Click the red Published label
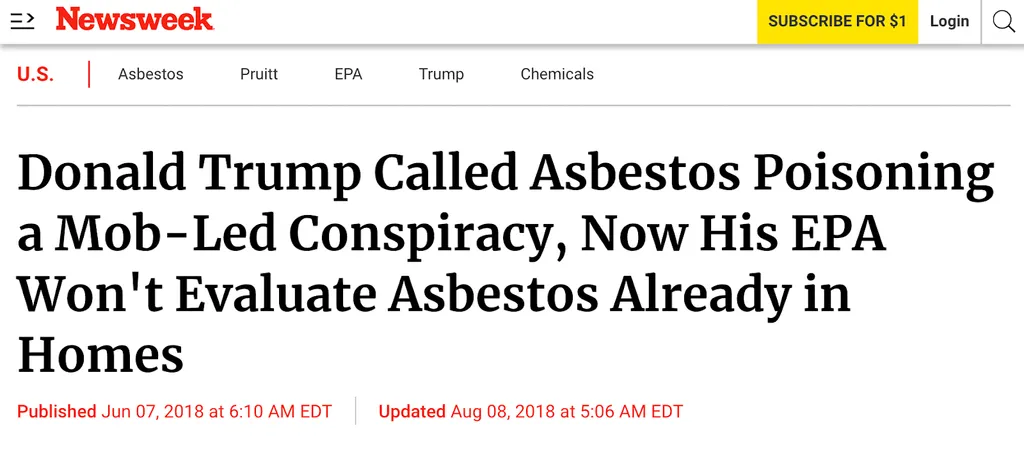 pyautogui.click(x=57, y=412)
